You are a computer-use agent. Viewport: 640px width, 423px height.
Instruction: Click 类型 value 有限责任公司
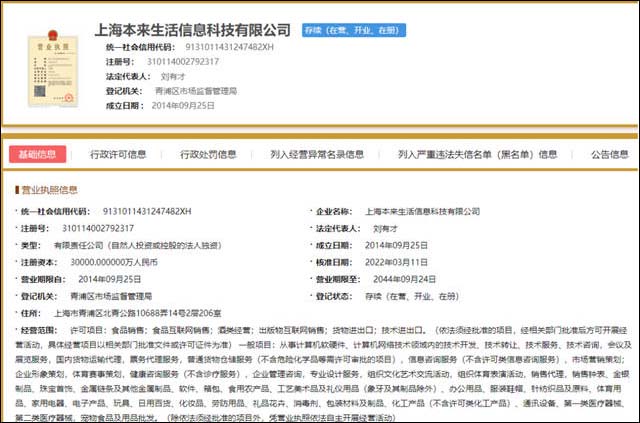(x=138, y=245)
